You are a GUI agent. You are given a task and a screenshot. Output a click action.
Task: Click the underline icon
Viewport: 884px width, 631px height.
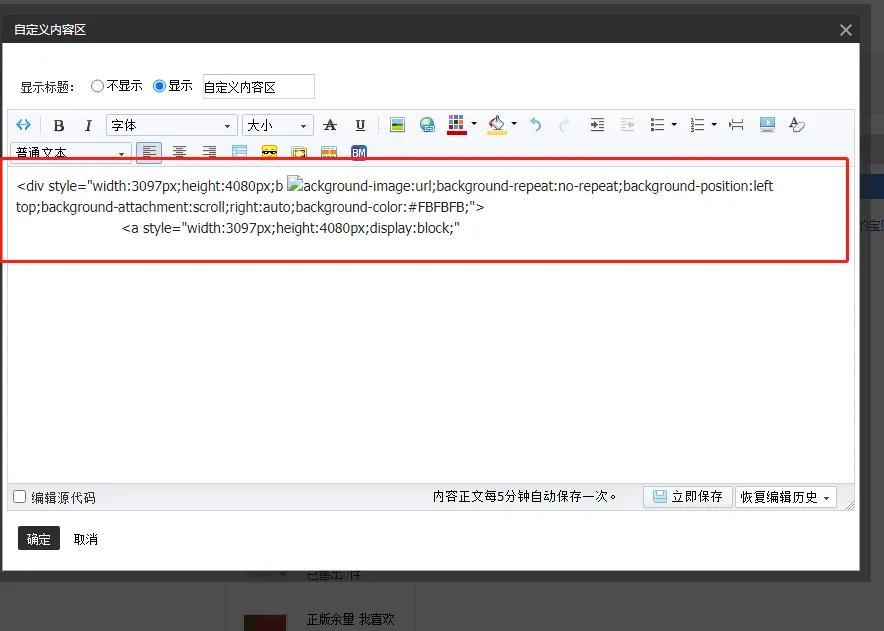(x=358, y=124)
